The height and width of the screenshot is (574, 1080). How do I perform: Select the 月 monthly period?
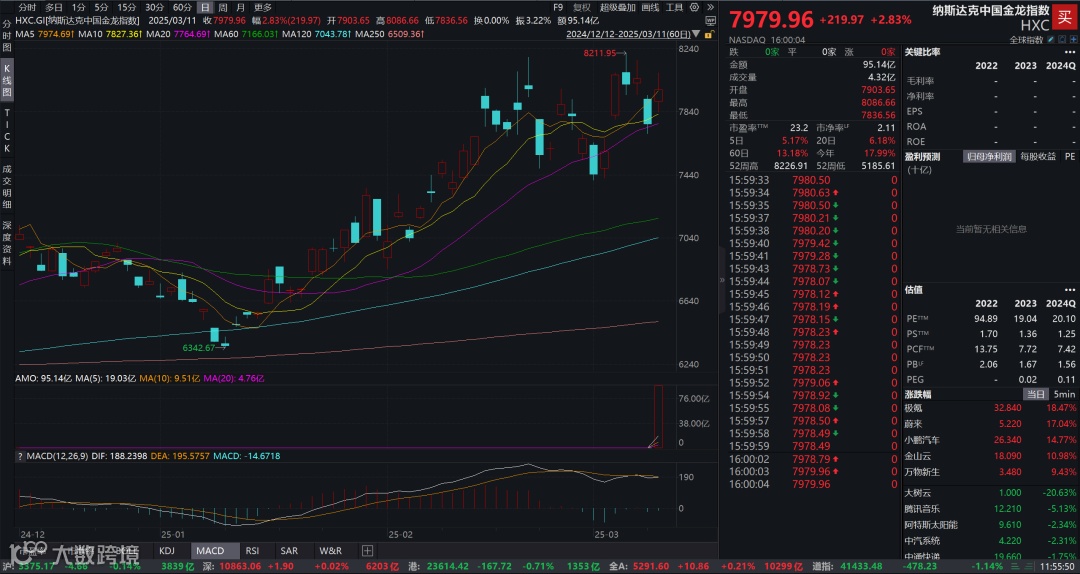240,7
